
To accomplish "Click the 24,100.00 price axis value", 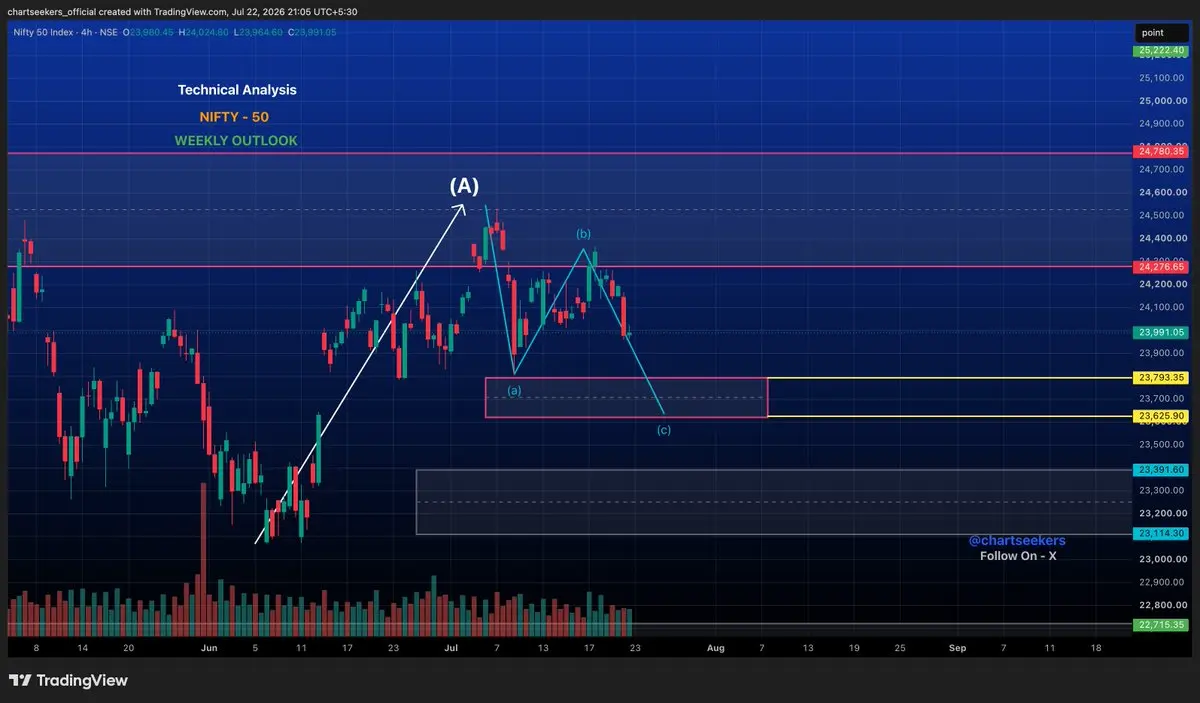I will pyautogui.click(x=1161, y=308).
